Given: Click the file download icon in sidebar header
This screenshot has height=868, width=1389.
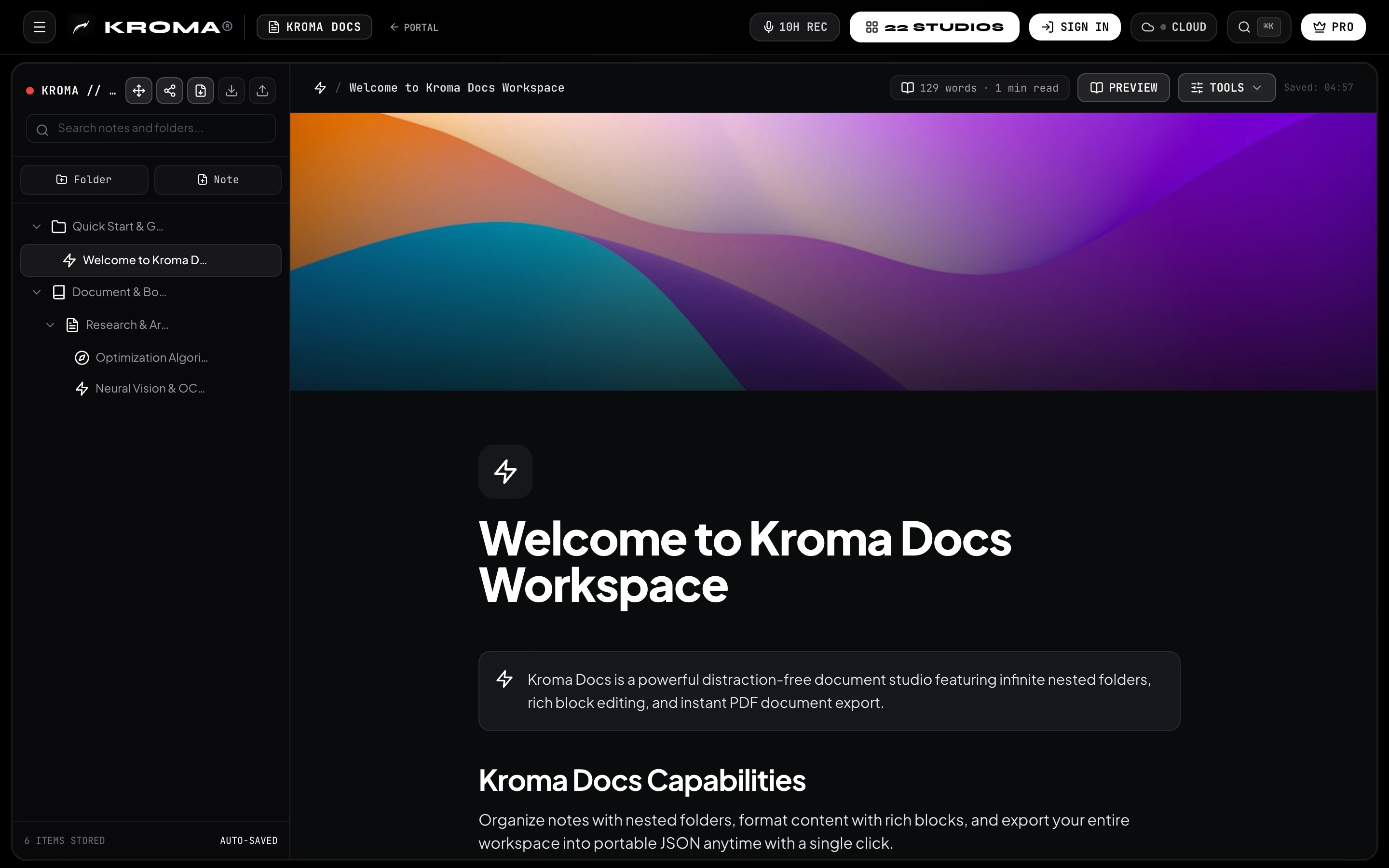Looking at the screenshot, I should click(x=200, y=90).
